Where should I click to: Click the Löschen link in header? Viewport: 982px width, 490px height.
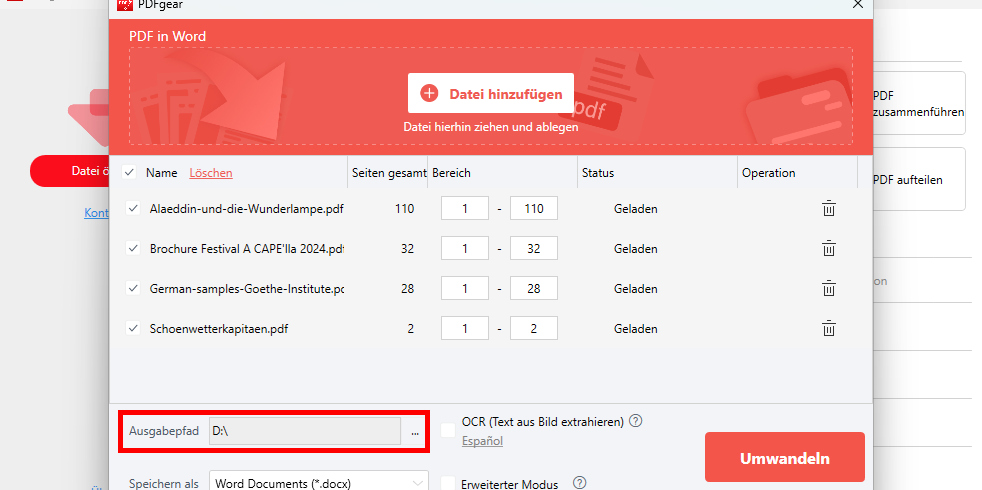[210, 173]
